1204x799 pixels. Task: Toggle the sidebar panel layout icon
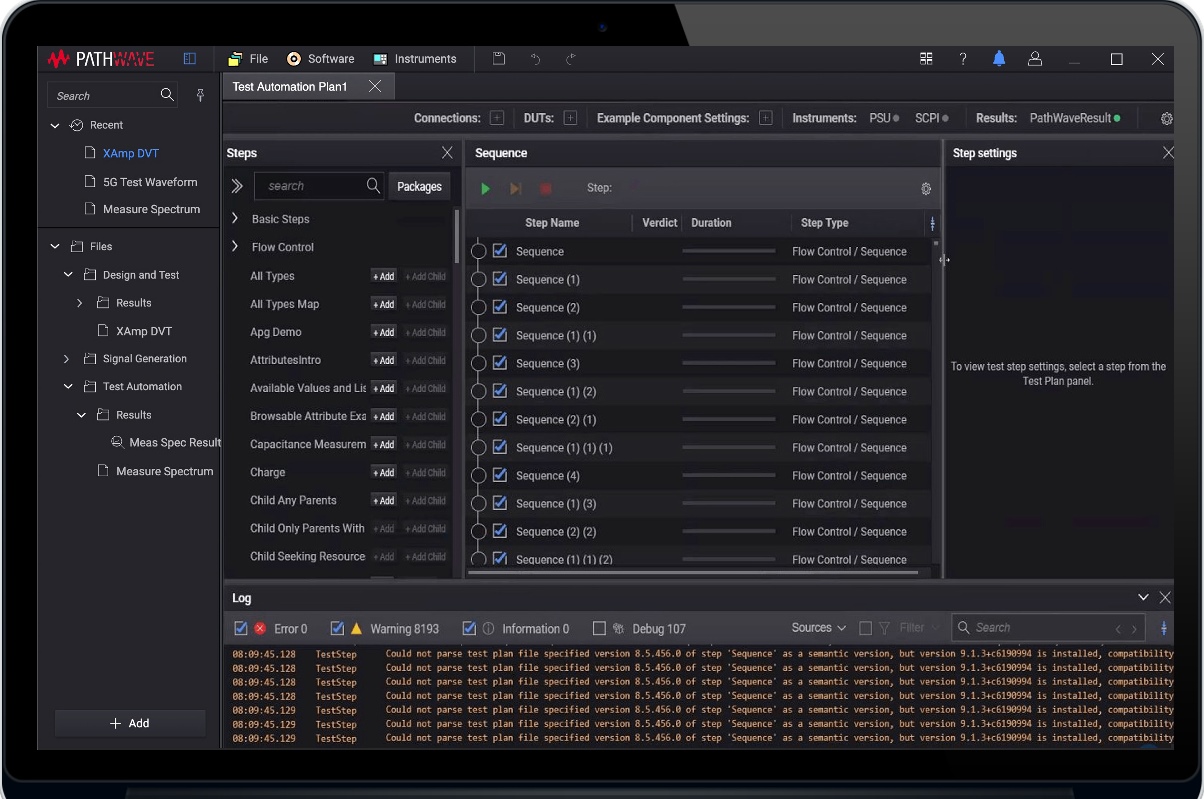point(189,59)
